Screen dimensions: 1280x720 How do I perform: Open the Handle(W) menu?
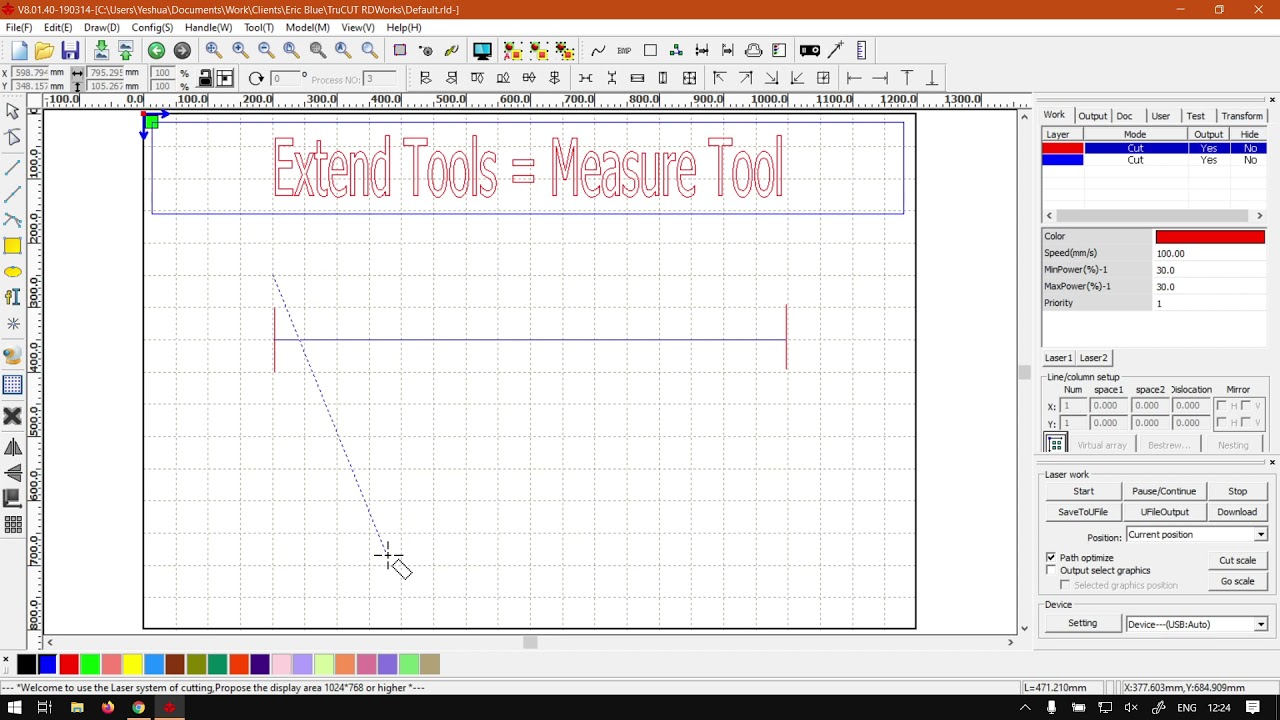click(x=208, y=28)
